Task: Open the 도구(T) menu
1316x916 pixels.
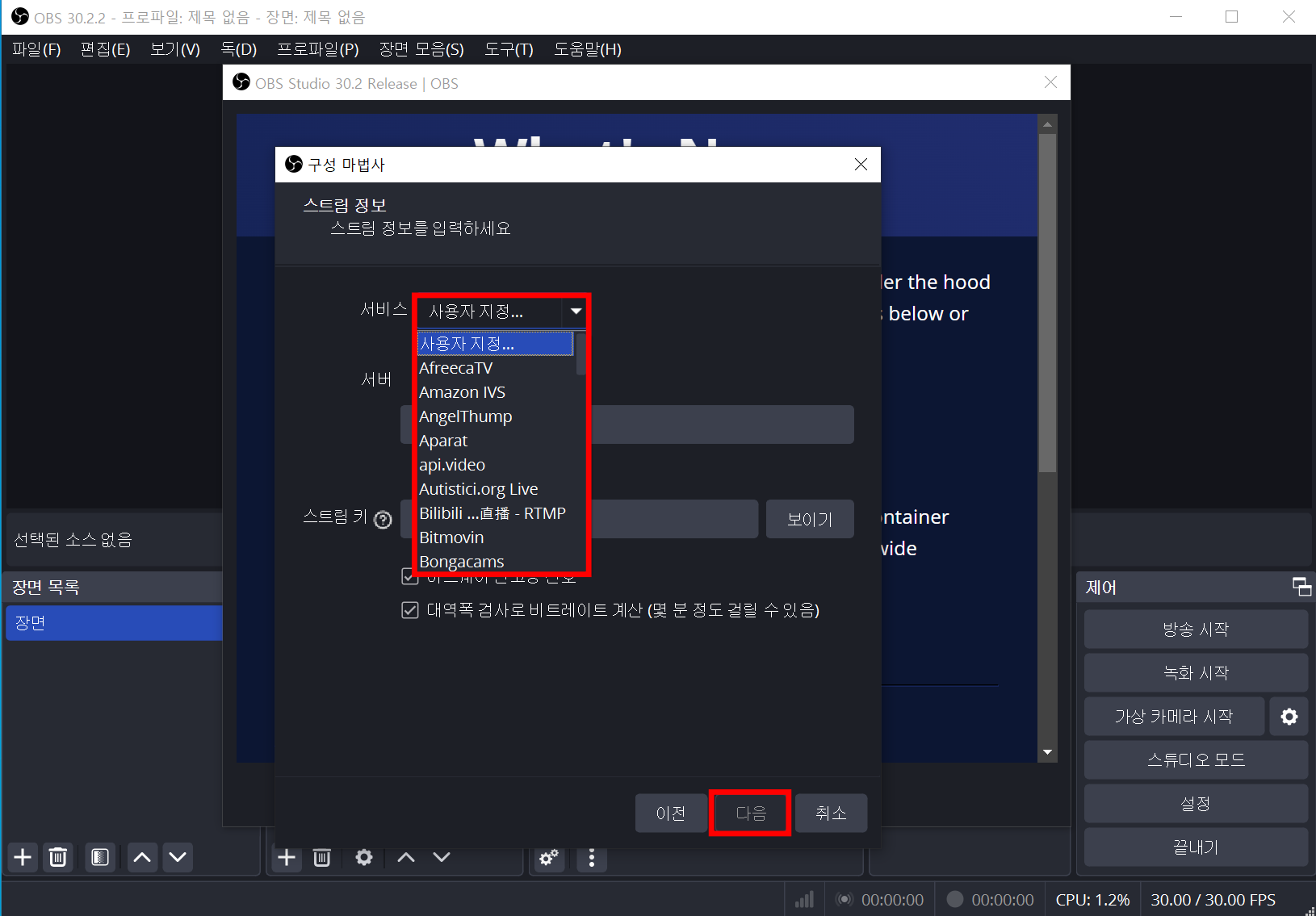Action: [509, 49]
